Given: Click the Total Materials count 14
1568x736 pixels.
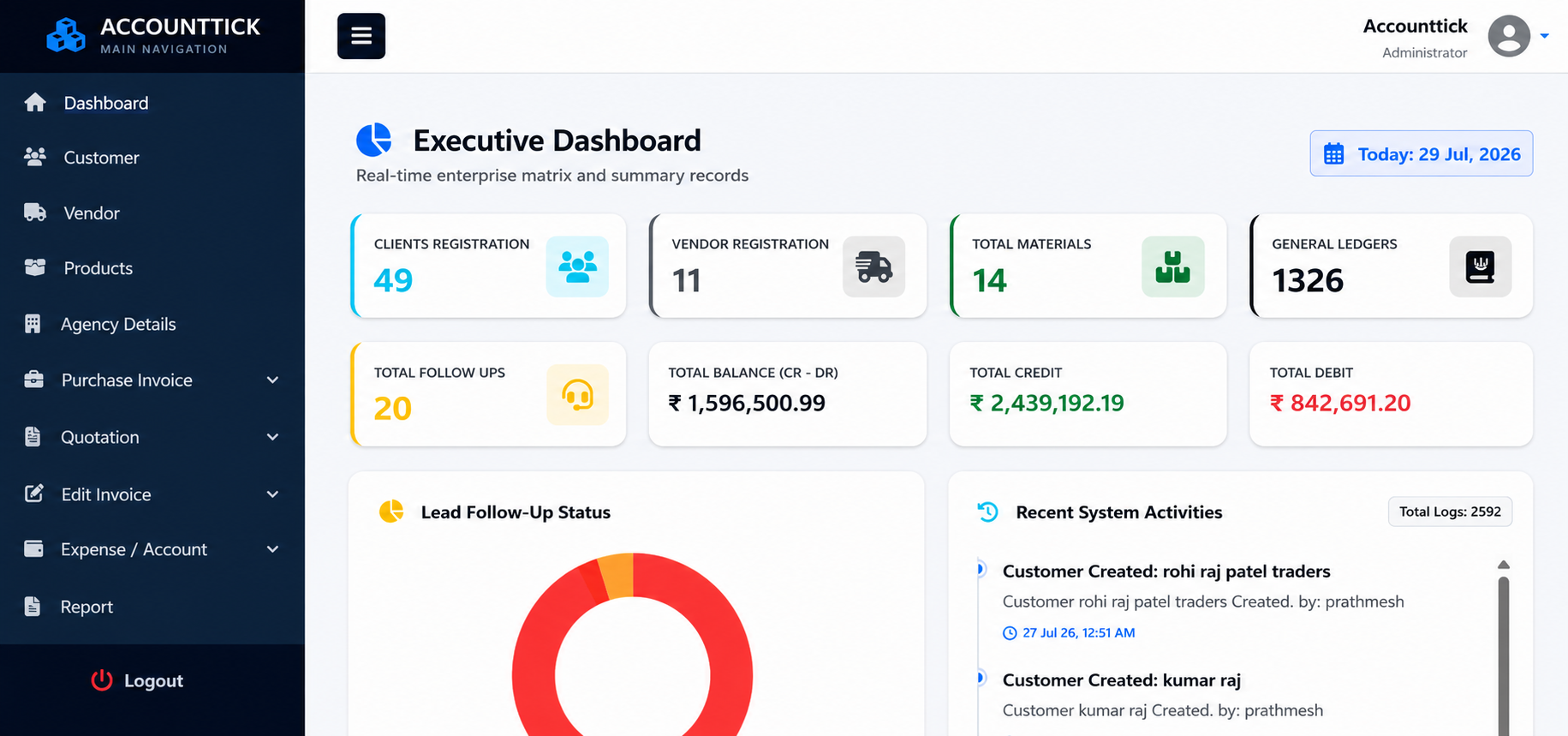Looking at the screenshot, I should coord(989,280).
